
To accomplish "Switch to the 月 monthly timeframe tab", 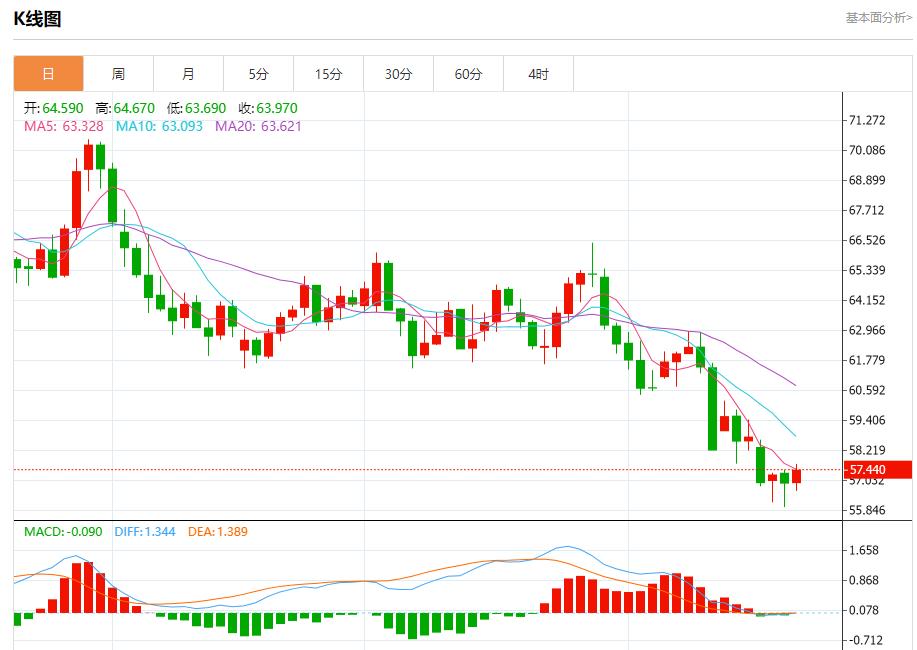I will click(x=187, y=73).
